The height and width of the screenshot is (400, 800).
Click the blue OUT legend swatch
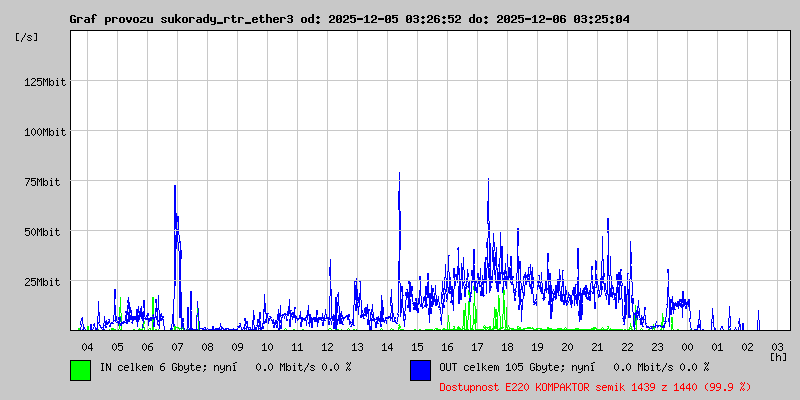tap(420, 369)
